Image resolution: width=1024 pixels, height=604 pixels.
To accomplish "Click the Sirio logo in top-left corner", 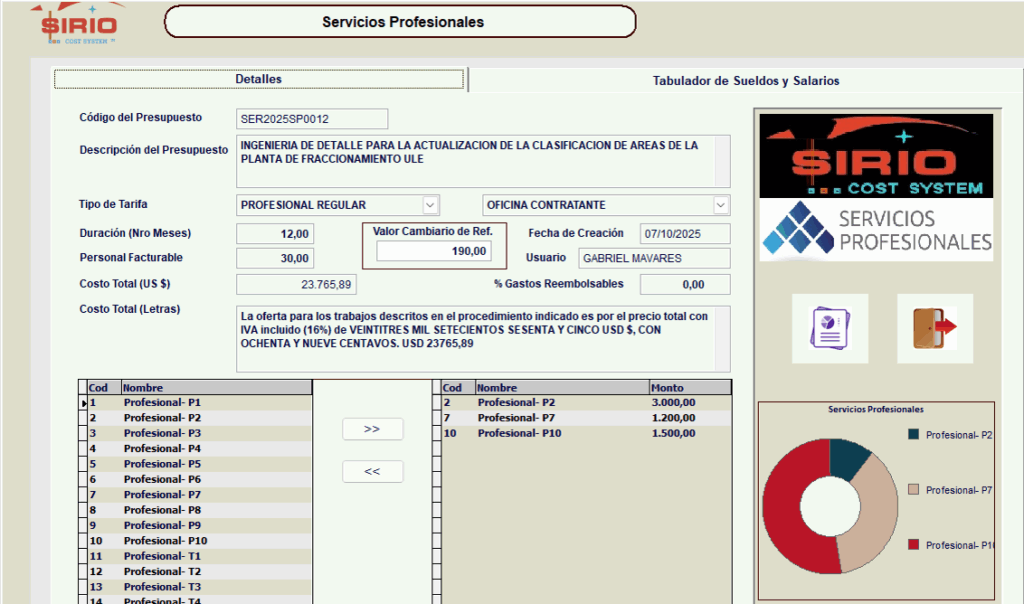I will tap(79, 24).
